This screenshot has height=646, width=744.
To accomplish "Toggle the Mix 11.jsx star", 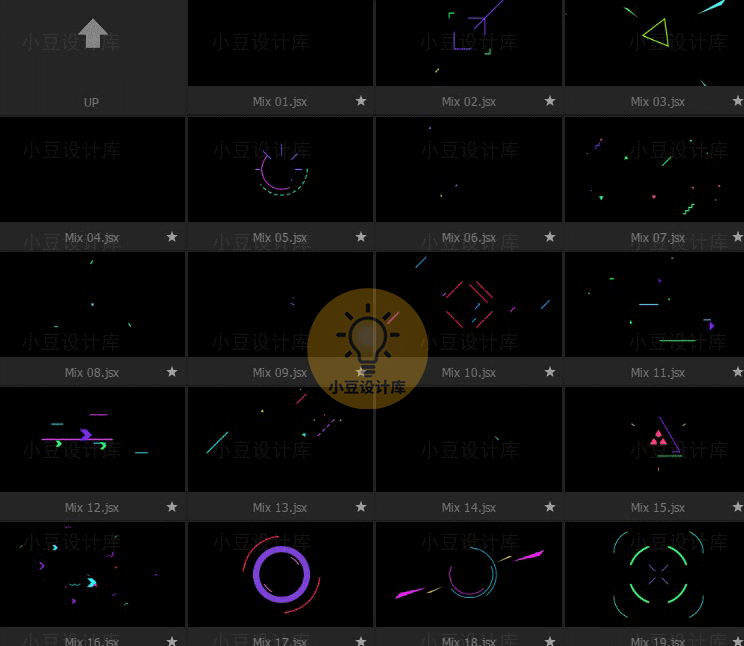I will pos(738,372).
